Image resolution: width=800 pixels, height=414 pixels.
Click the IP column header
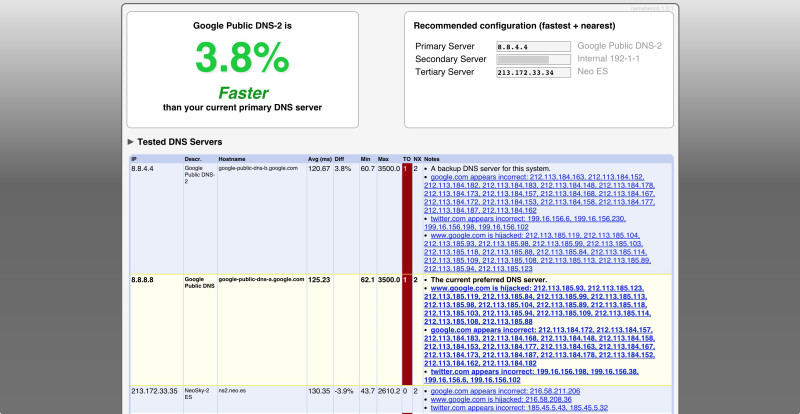[133, 159]
